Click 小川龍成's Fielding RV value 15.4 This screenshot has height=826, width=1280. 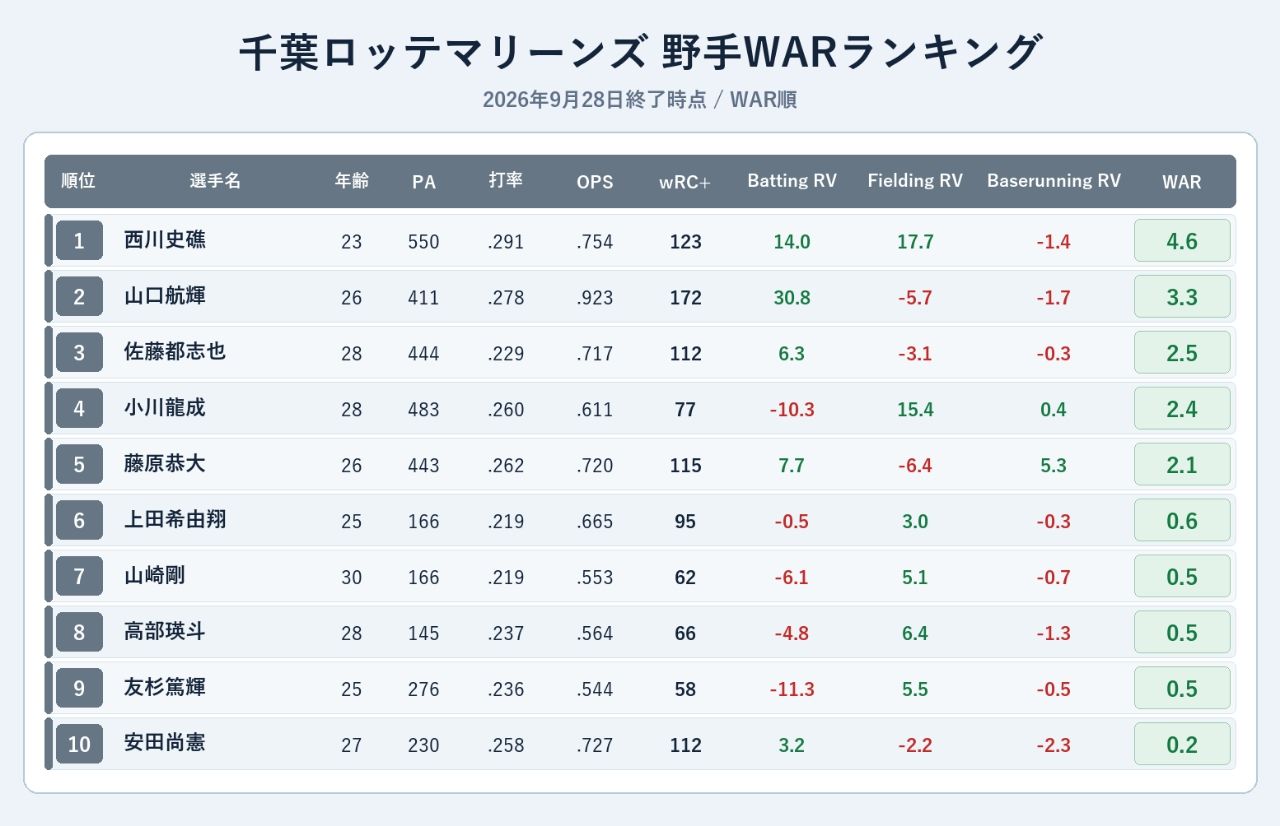915,410
